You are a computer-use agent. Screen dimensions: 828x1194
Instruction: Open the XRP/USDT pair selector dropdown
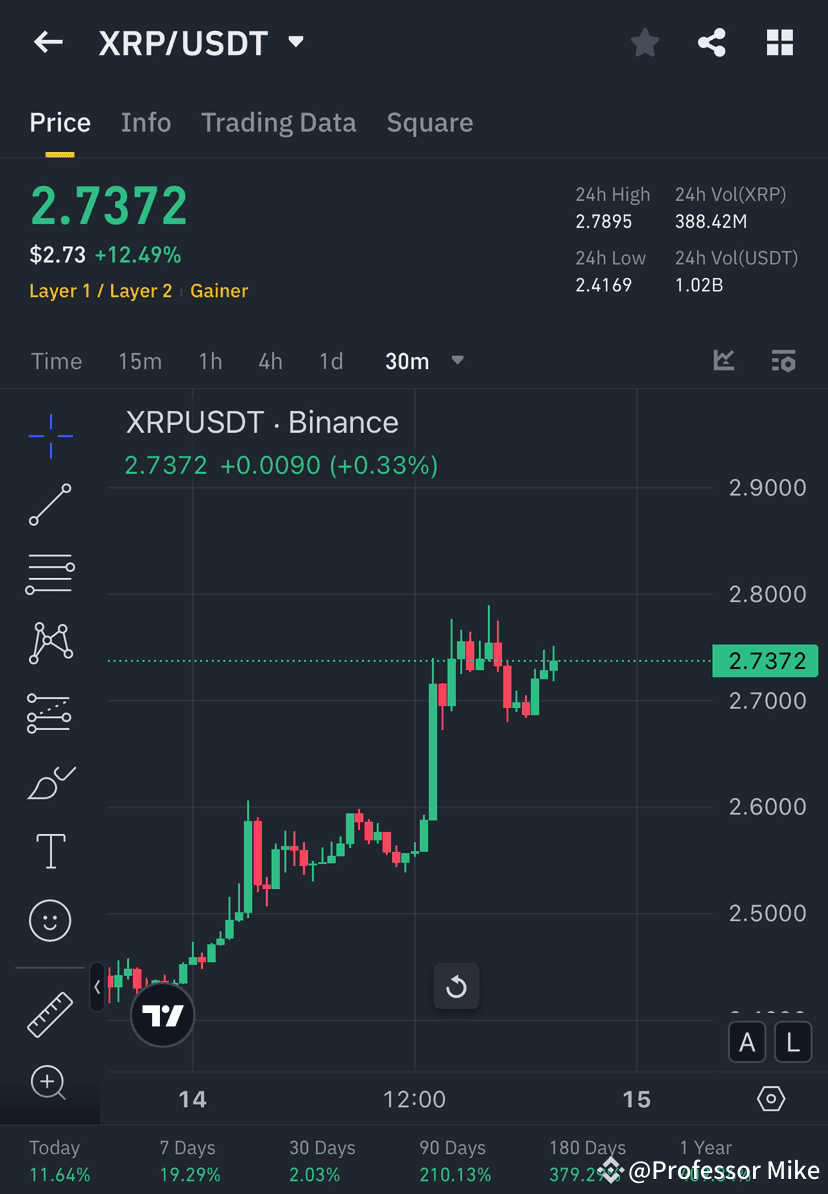[x=295, y=42]
